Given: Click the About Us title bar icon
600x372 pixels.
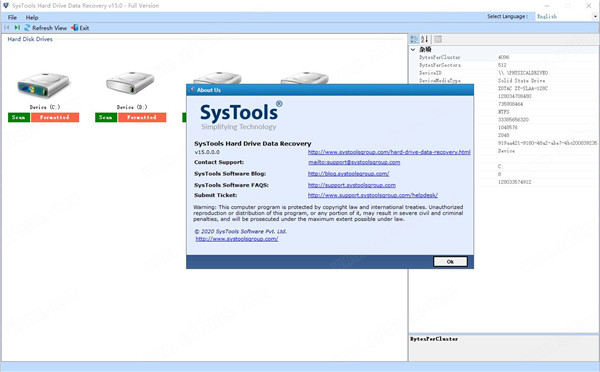Looking at the screenshot, I should 192,90.
